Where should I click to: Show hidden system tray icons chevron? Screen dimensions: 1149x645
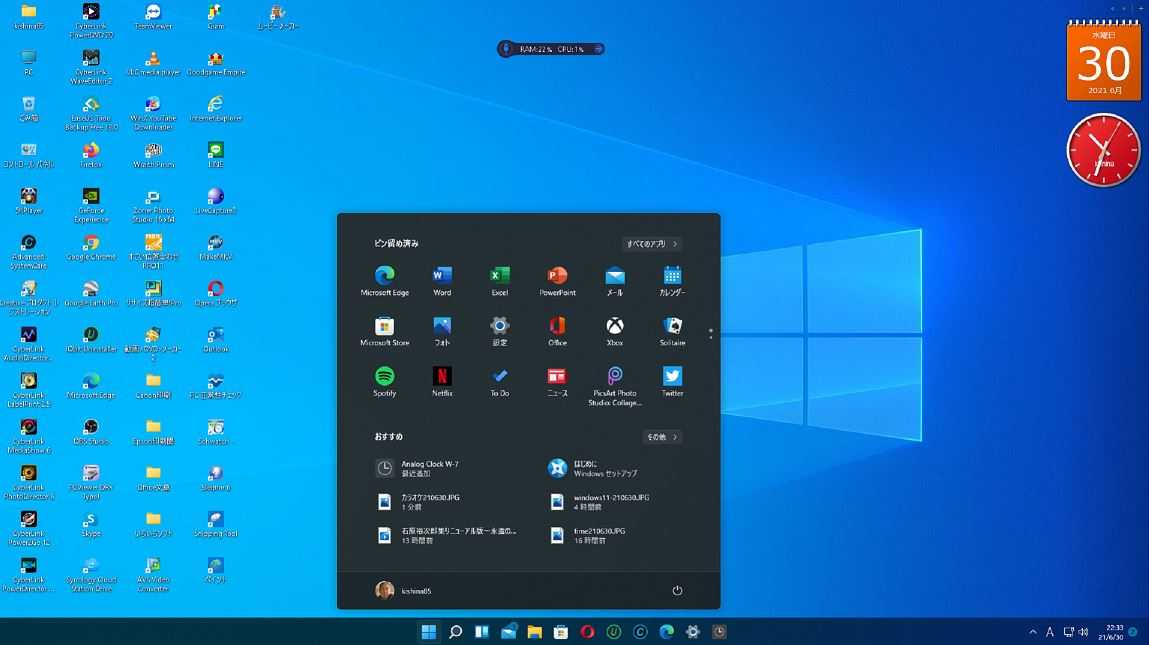click(1033, 632)
